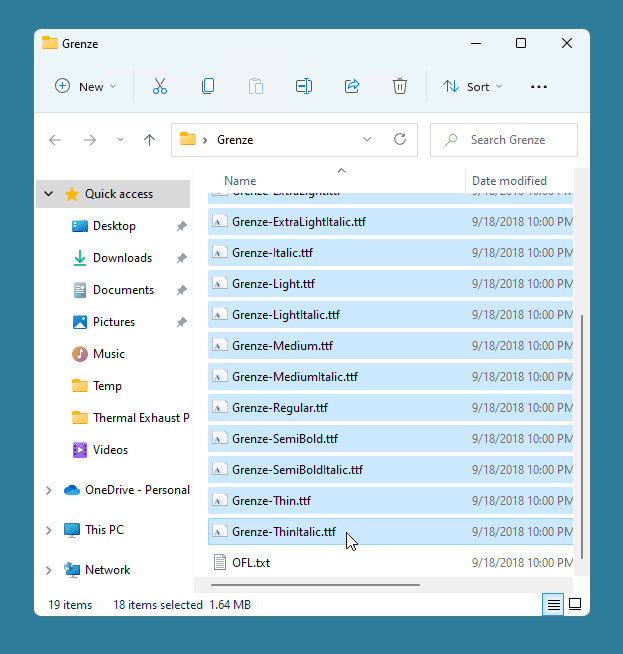The image size is (623, 654).
Task: Expand address bar history dropdown
Action: coord(367,139)
